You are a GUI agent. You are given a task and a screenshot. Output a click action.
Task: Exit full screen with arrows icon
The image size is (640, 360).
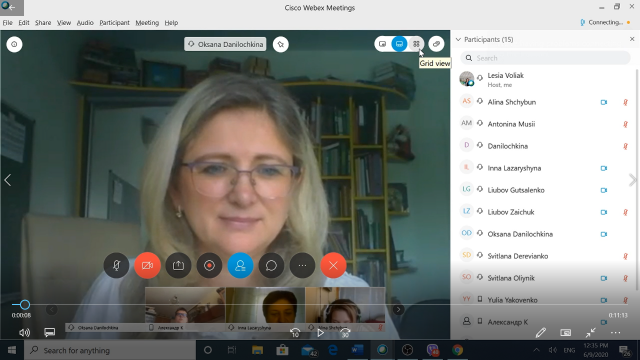tap(591, 333)
